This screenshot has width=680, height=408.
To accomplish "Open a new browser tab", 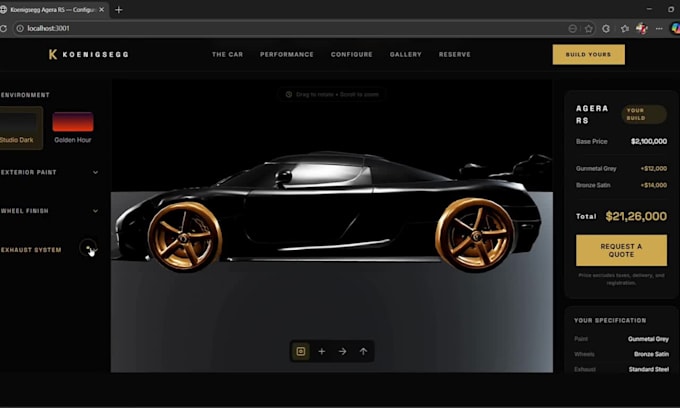I will point(118,10).
